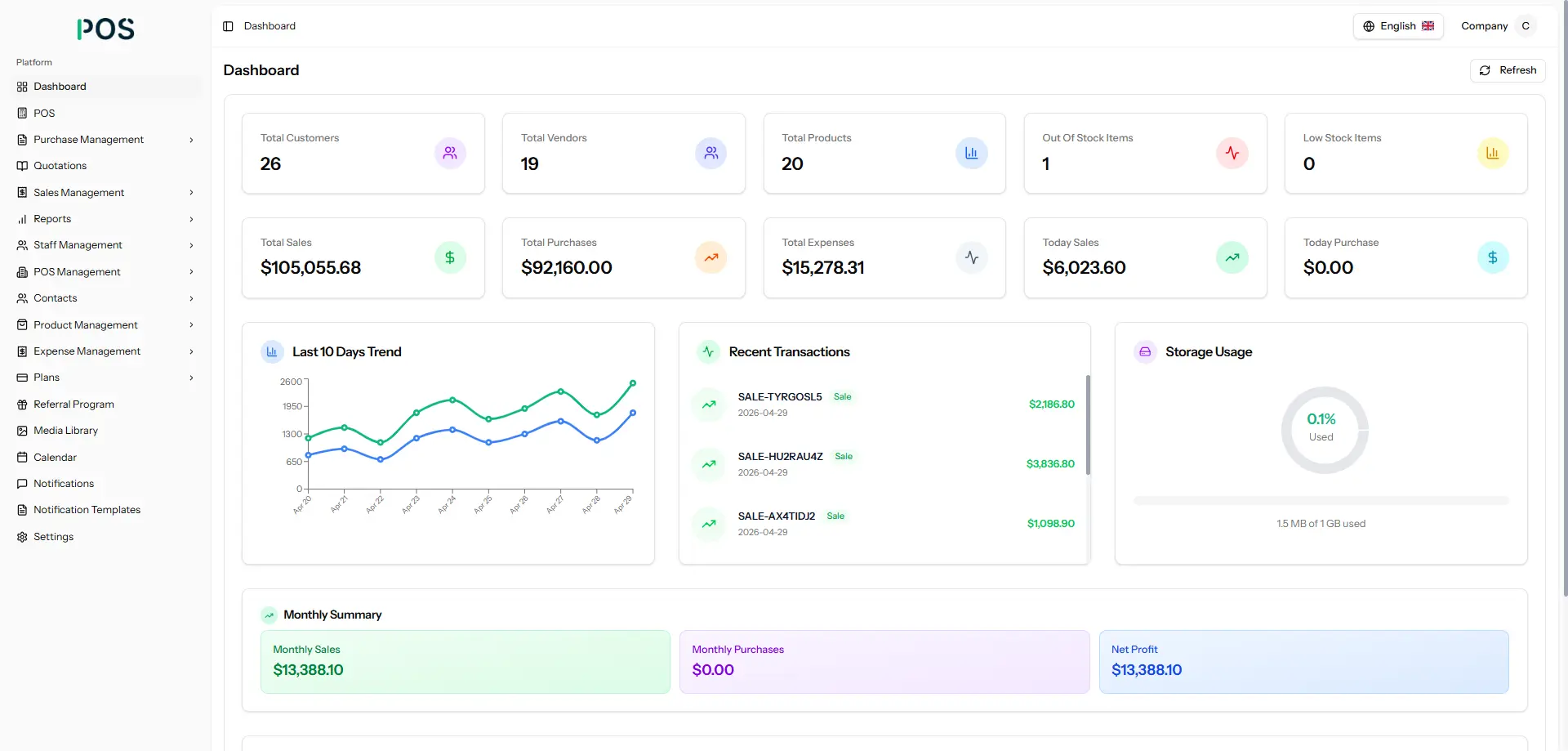Click the Total Vendors users icon
This screenshot has height=751, width=1568.
(711, 153)
